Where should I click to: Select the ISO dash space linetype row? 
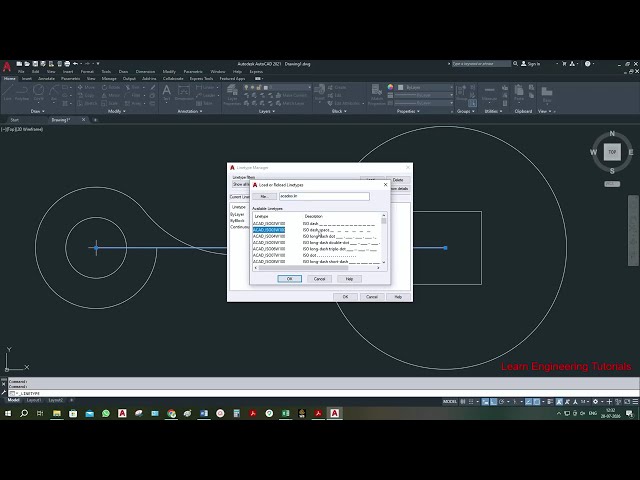316,230
